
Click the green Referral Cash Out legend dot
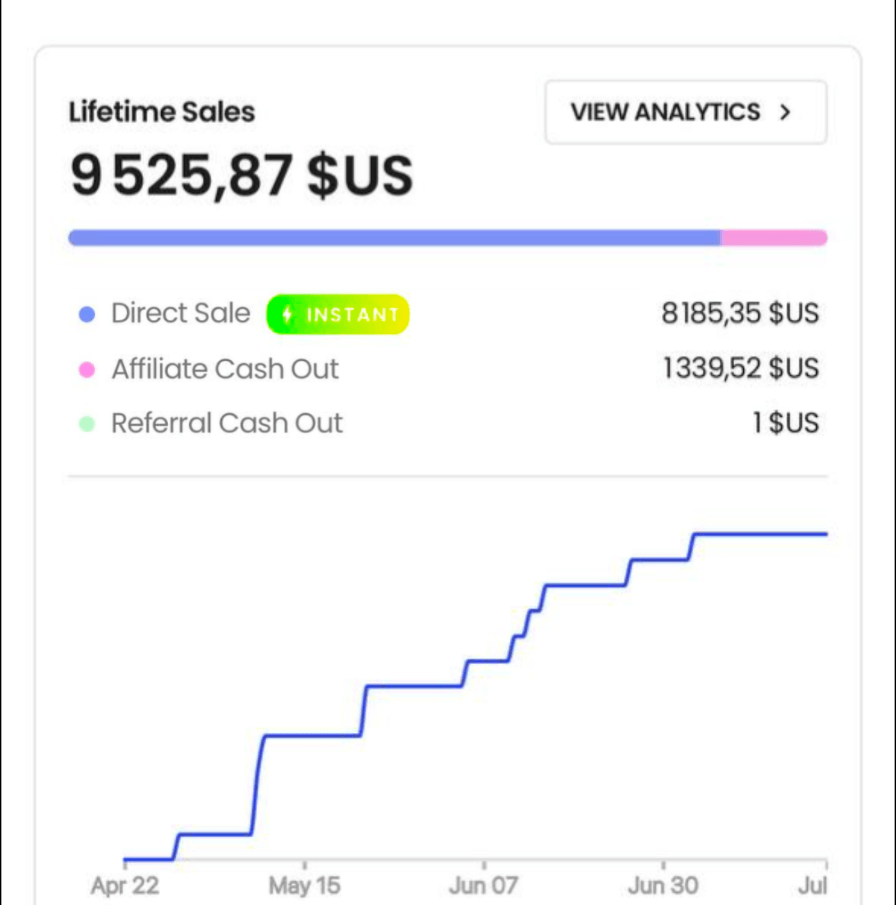(87, 424)
